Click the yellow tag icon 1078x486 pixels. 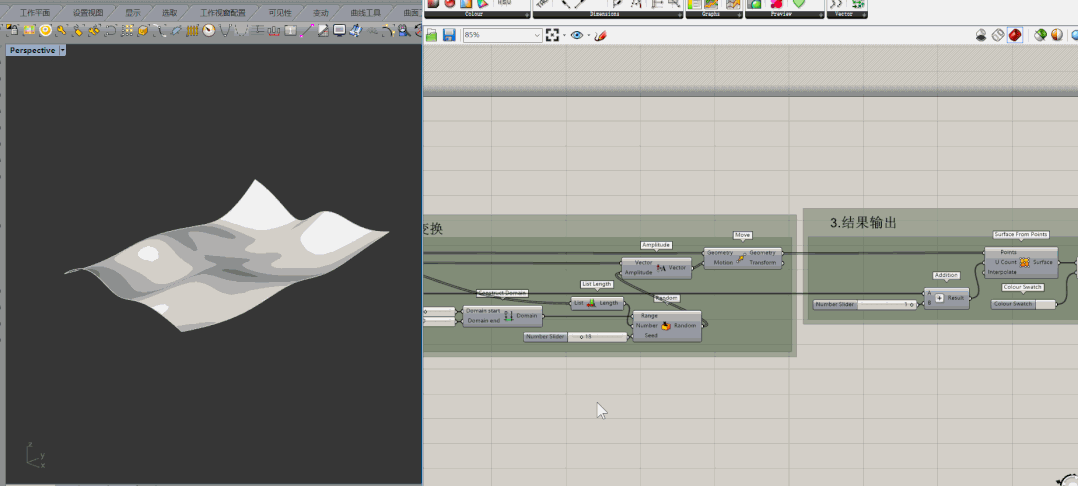(x=78, y=30)
